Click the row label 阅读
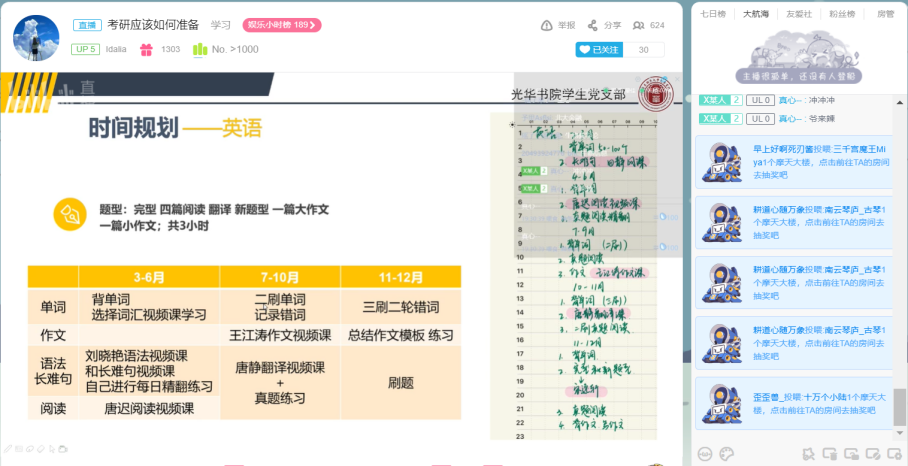The image size is (908, 466). (x=53, y=409)
